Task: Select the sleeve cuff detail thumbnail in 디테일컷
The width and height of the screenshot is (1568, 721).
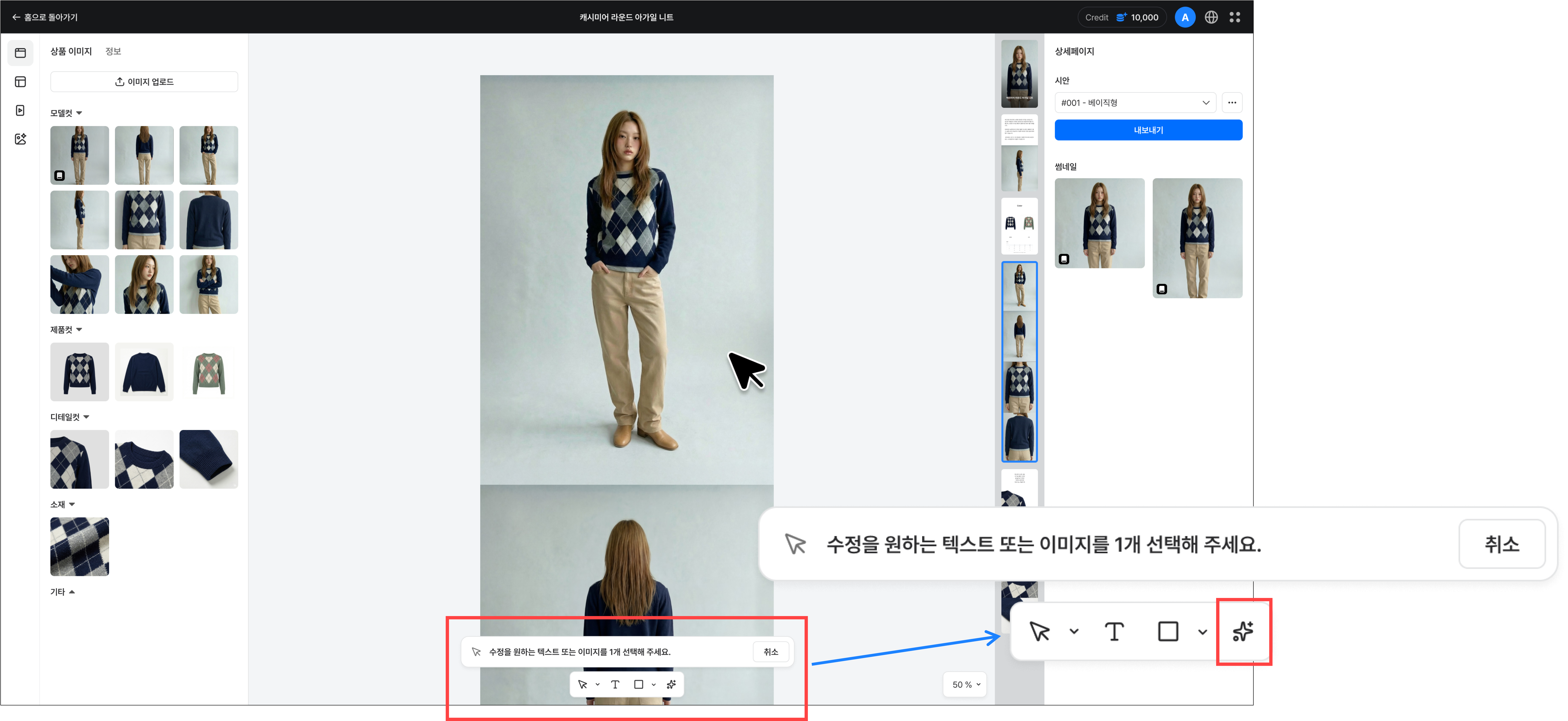Action: (x=209, y=459)
